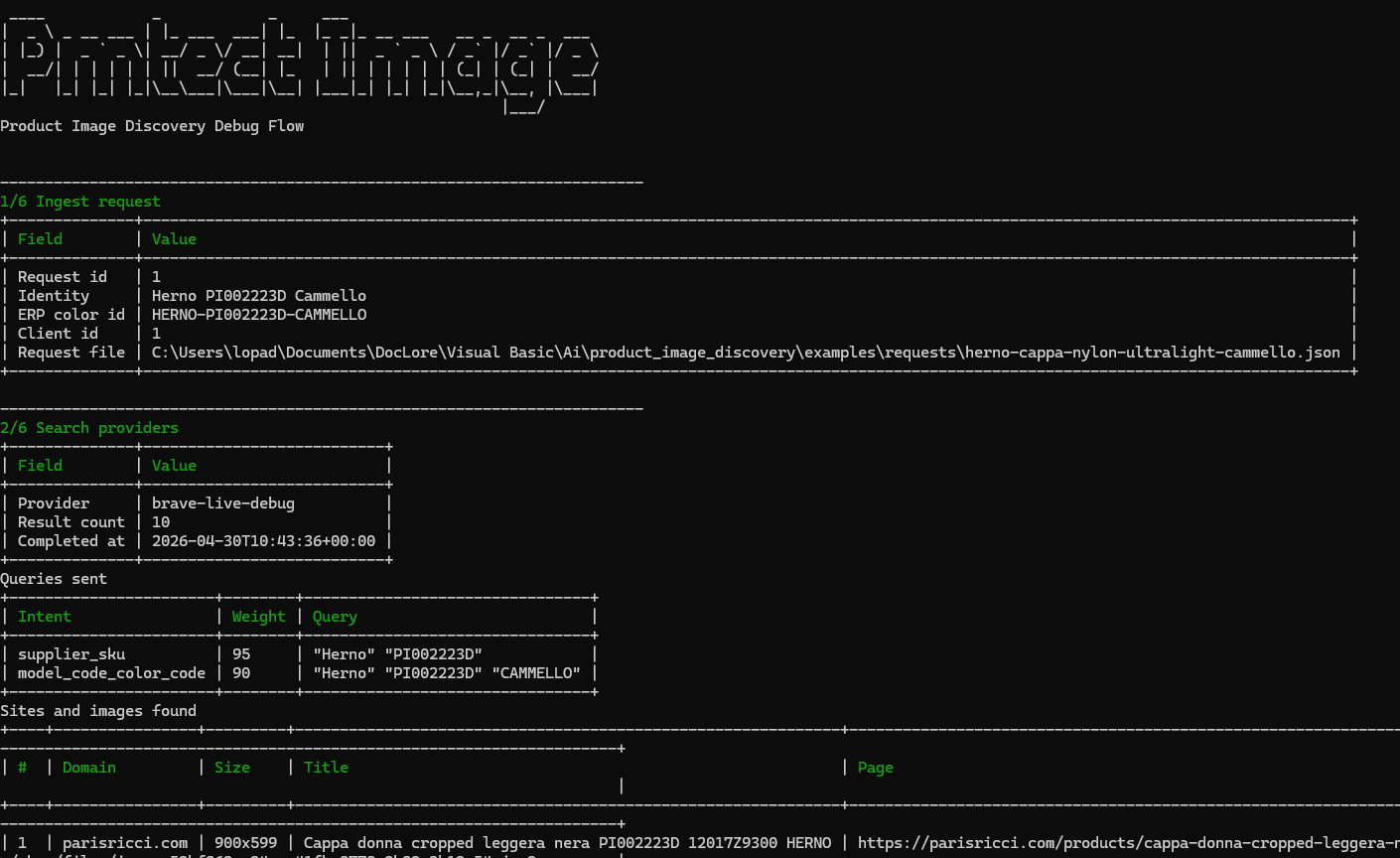
Task: Click the 'Size' column header
Action: pos(232,768)
